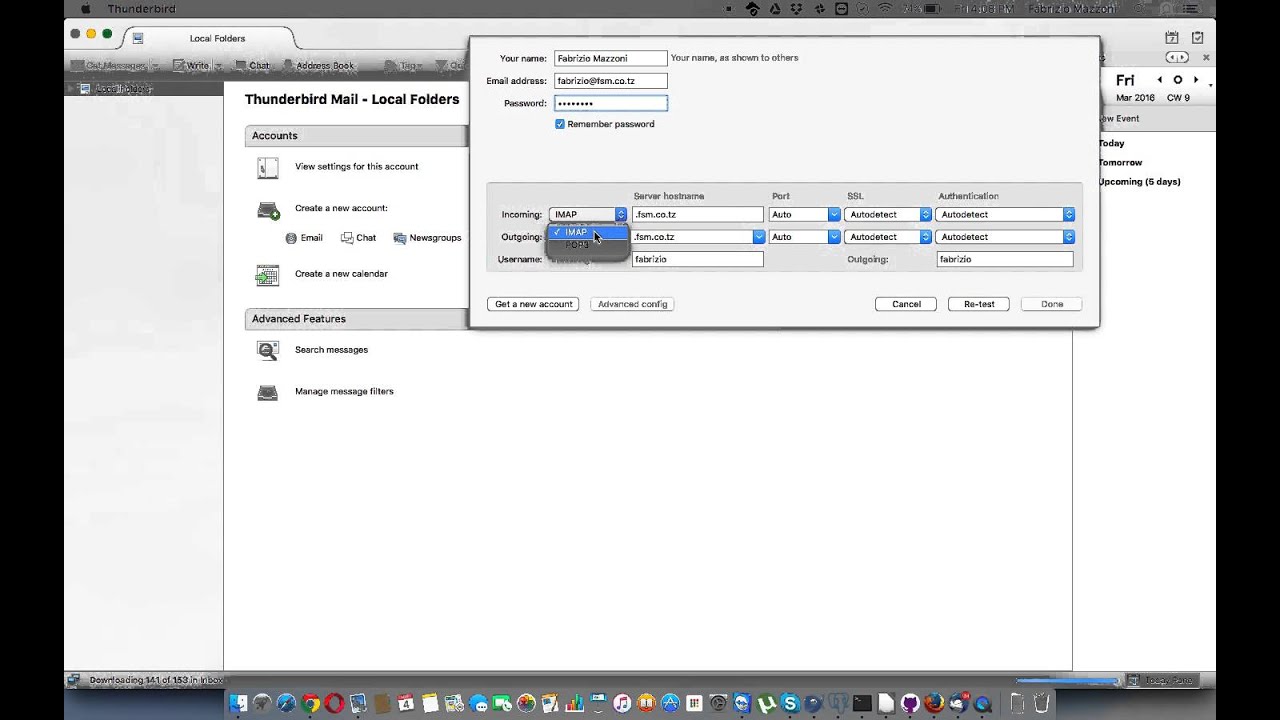Image resolution: width=1280 pixels, height=720 pixels.
Task: Open Finder from the dock
Action: [x=238, y=703]
